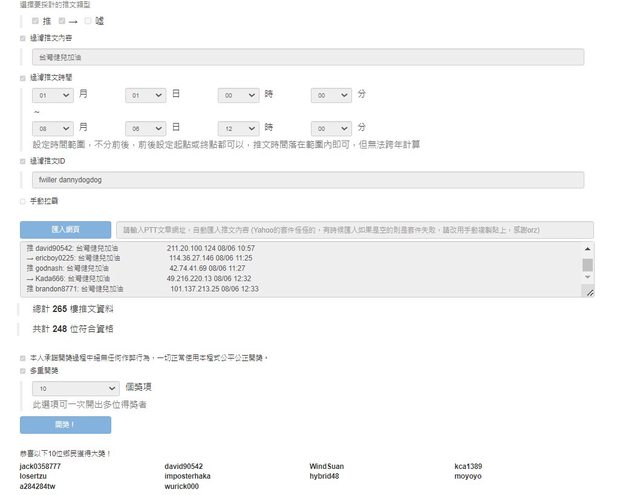Toggle the → arrow comment type checkbox

click(62, 20)
